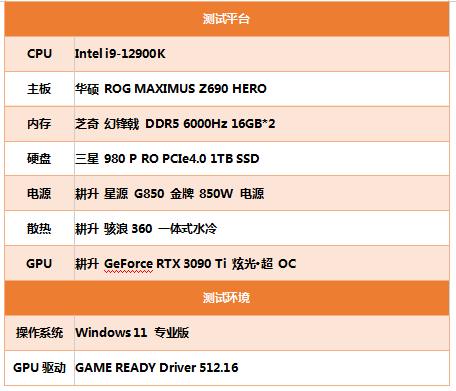The height and width of the screenshot is (391, 456).
Task: Click the 星源 G850 850W power supply cell
Action: pyautogui.click(x=262, y=193)
